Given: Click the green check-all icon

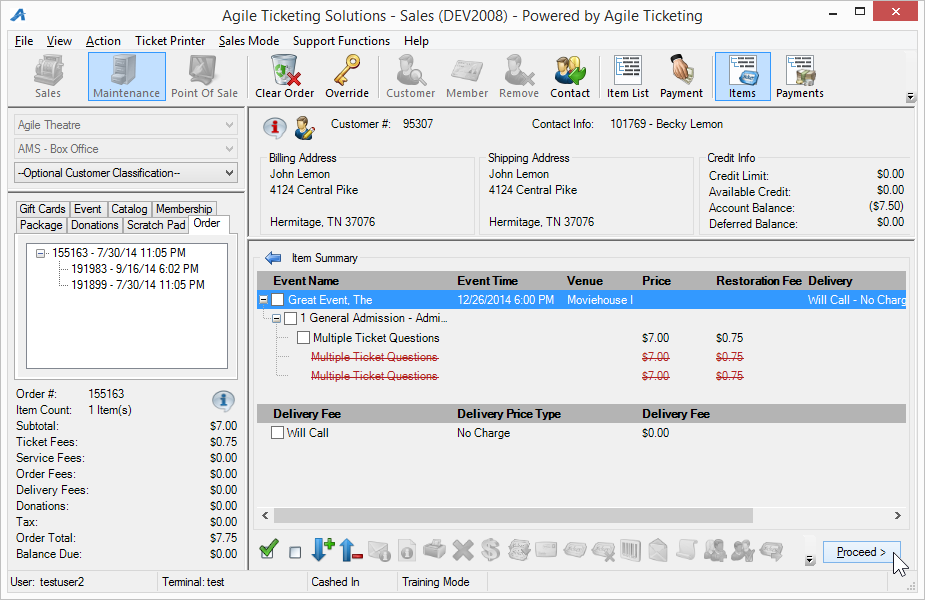Looking at the screenshot, I should pos(269,550).
